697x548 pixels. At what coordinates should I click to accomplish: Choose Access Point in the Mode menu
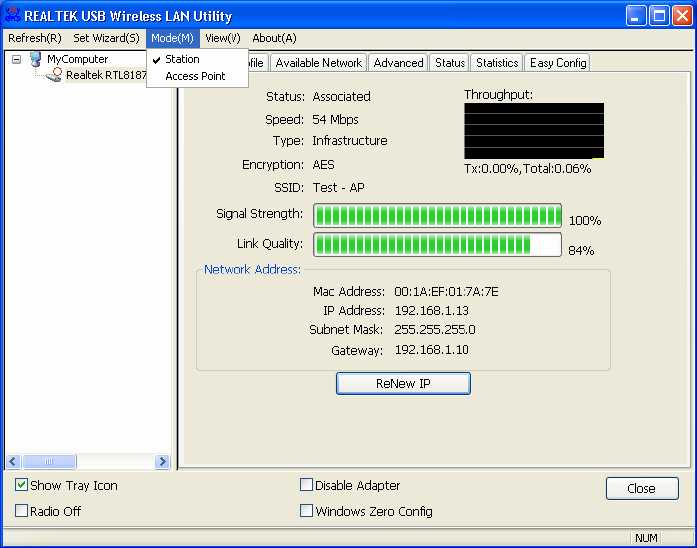click(197, 76)
